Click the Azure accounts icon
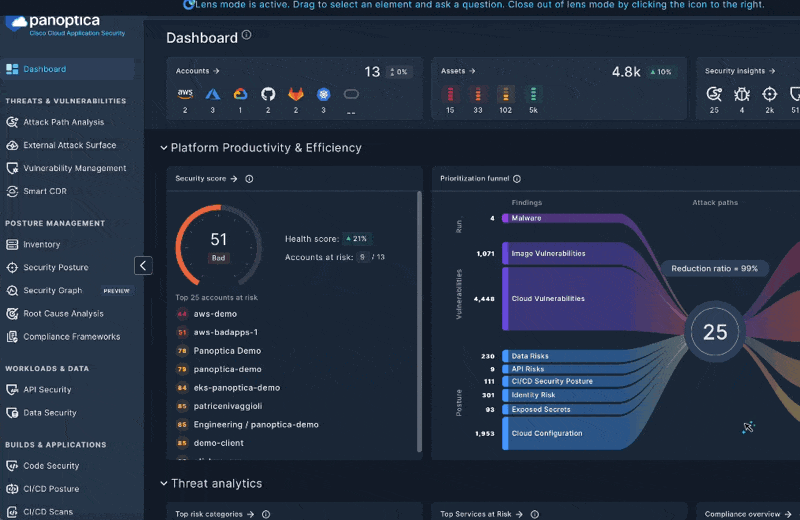 [x=213, y=94]
